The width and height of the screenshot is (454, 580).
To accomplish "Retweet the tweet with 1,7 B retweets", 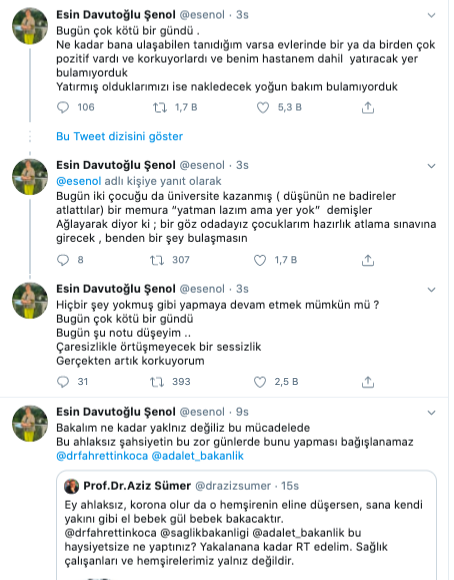I will [x=160, y=108].
